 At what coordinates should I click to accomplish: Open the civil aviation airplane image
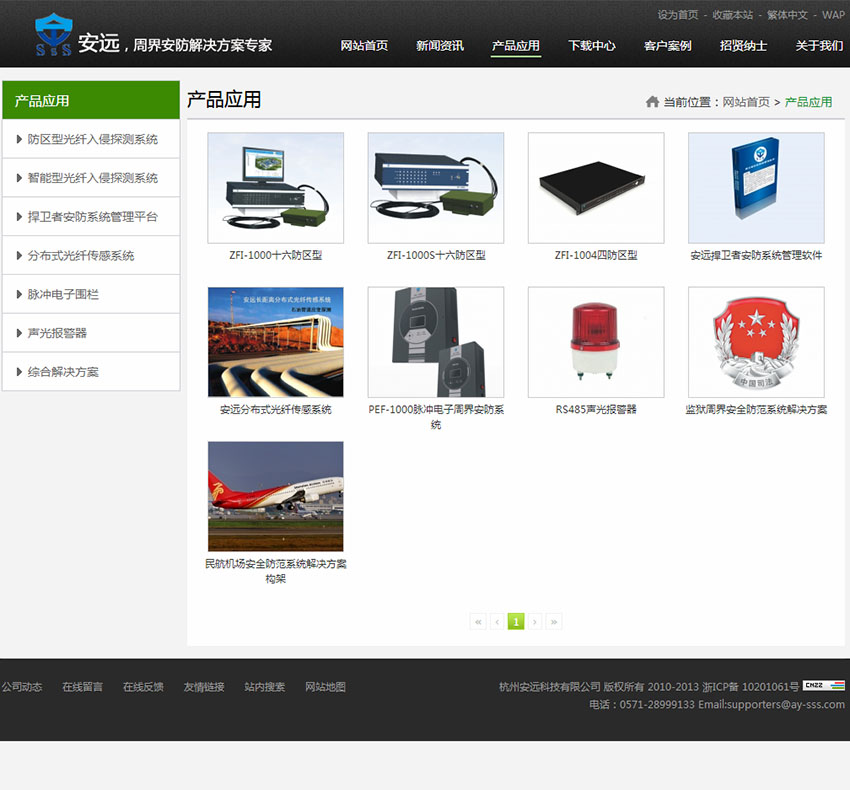pyautogui.click(x=275, y=496)
